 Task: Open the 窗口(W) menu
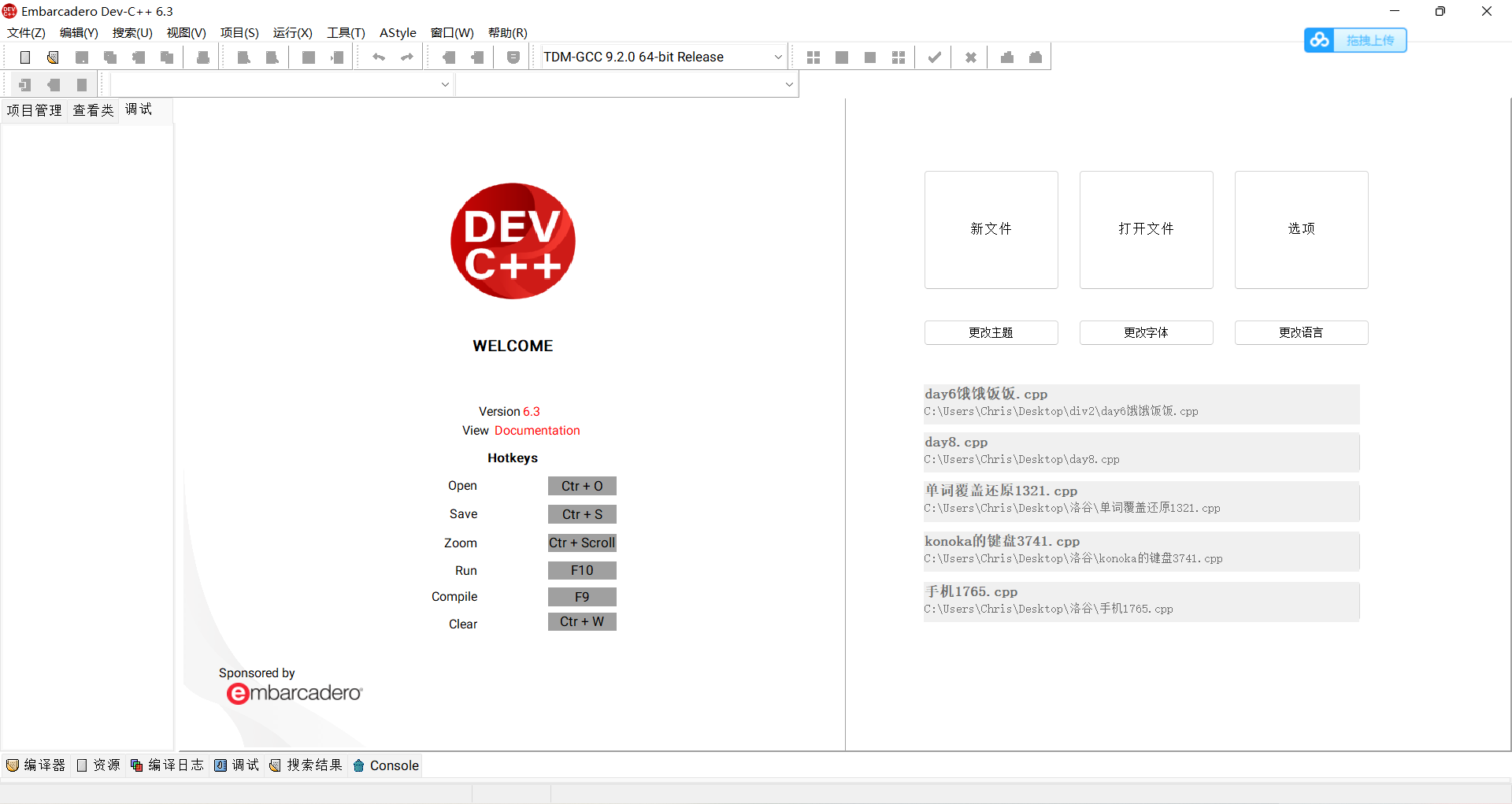click(x=452, y=33)
